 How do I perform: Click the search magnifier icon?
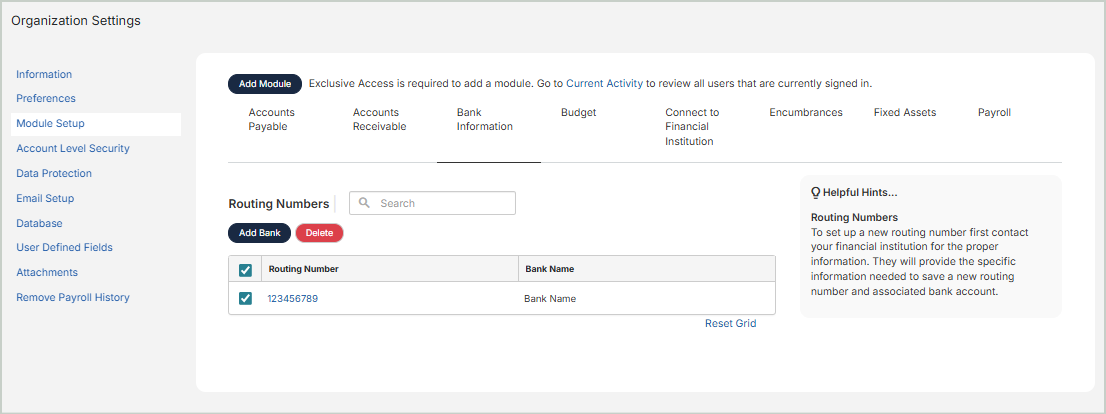[x=365, y=203]
